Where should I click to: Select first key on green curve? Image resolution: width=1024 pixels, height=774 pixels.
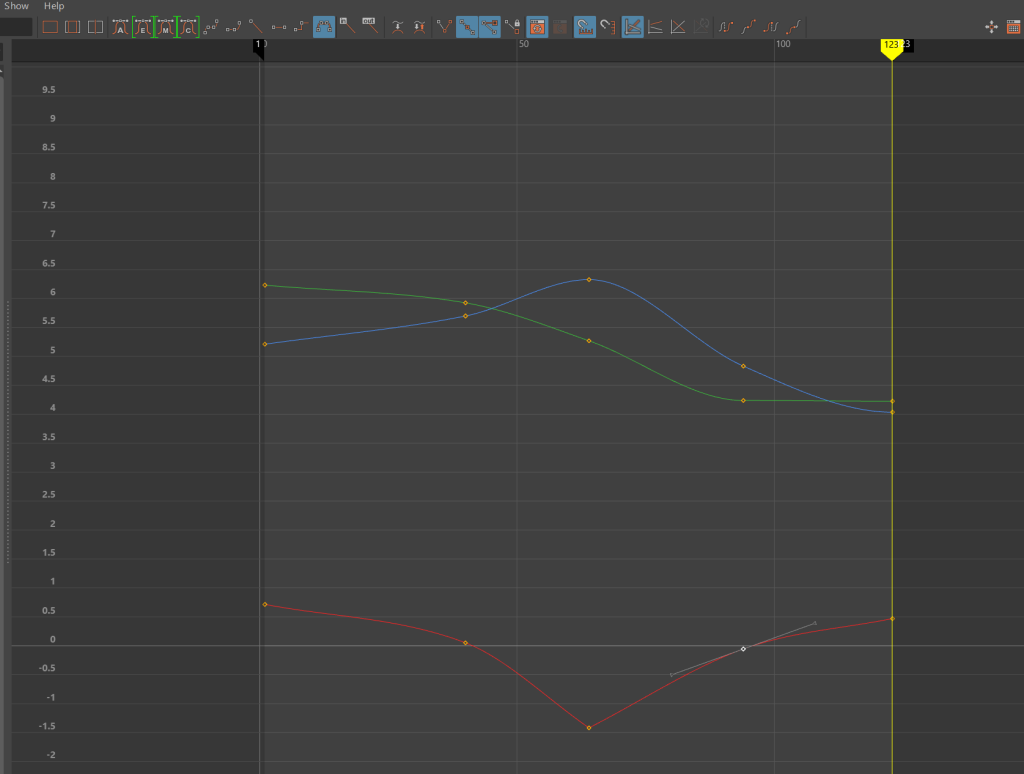(x=264, y=285)
